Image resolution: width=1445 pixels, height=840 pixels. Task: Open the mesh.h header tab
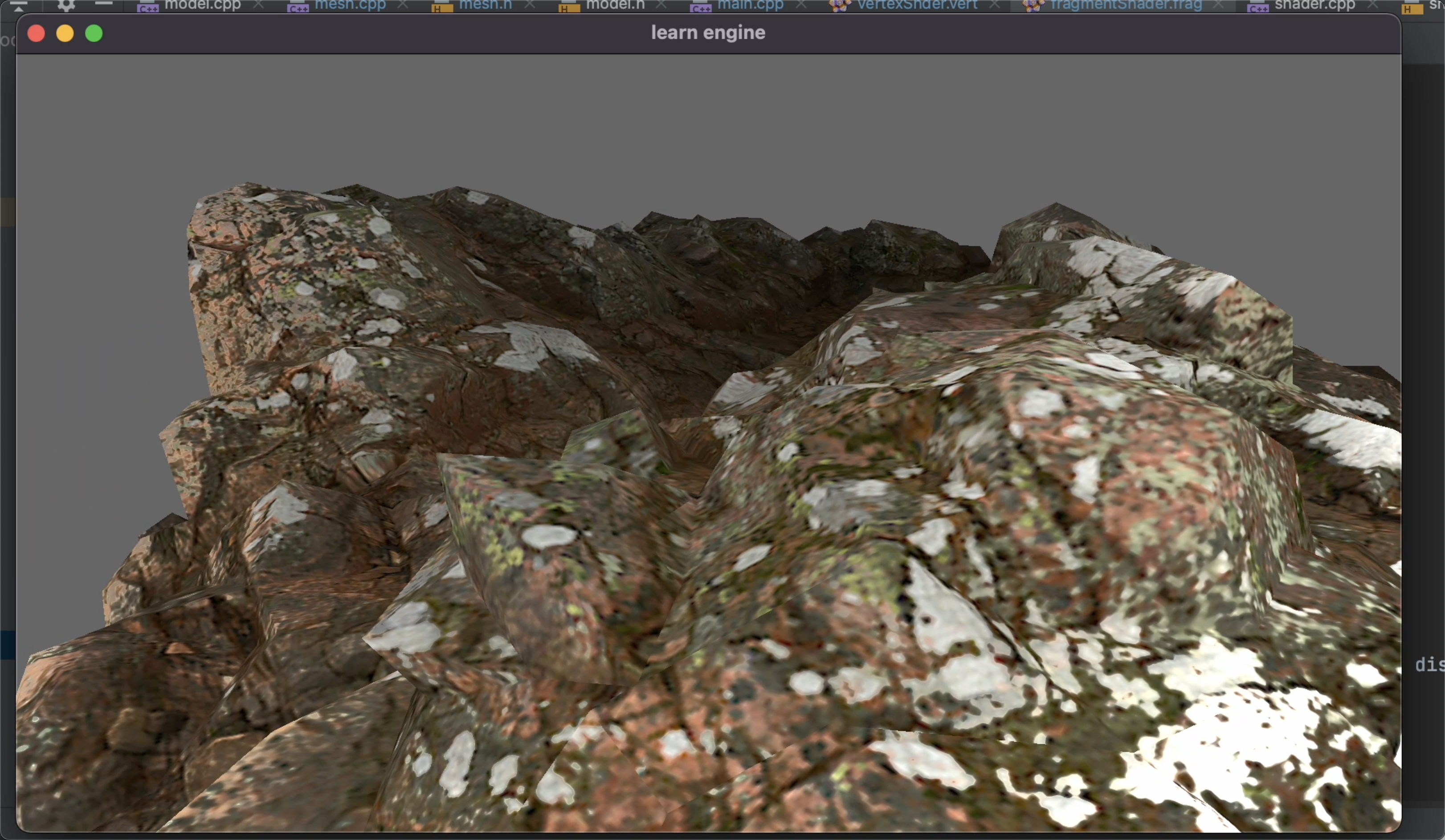click(485, 5)
